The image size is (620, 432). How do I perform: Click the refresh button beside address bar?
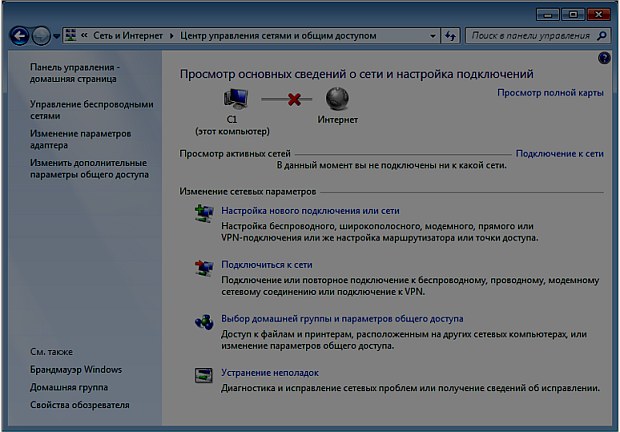453,36
